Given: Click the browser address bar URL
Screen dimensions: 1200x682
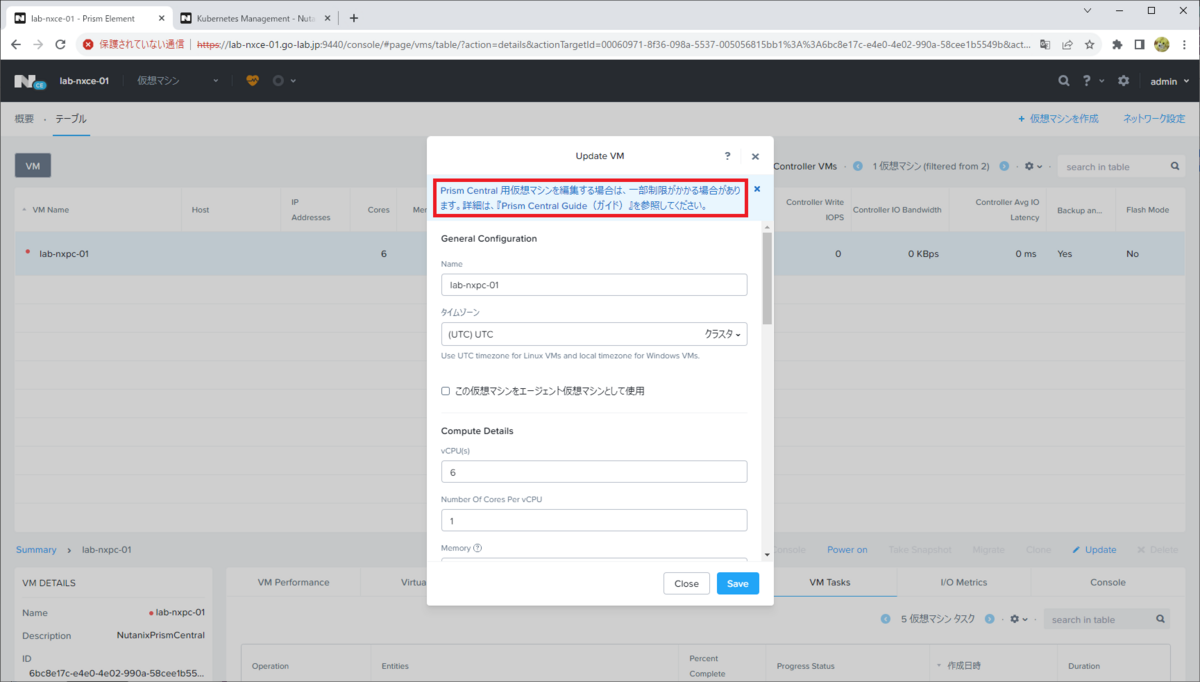Looking at the screenshot, I should [x=615, y=44].
